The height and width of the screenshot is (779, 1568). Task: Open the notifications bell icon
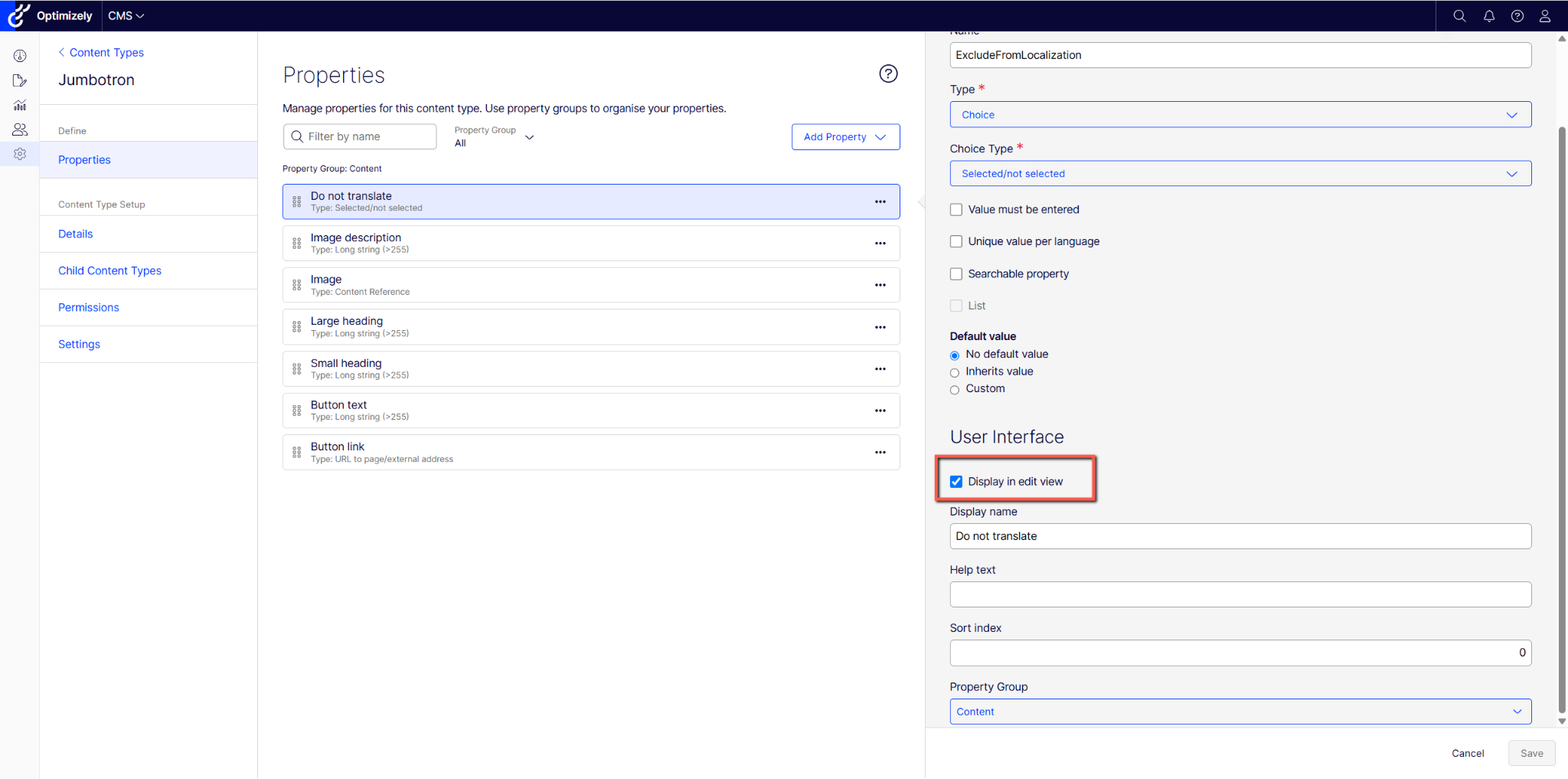pos(1489,16)
